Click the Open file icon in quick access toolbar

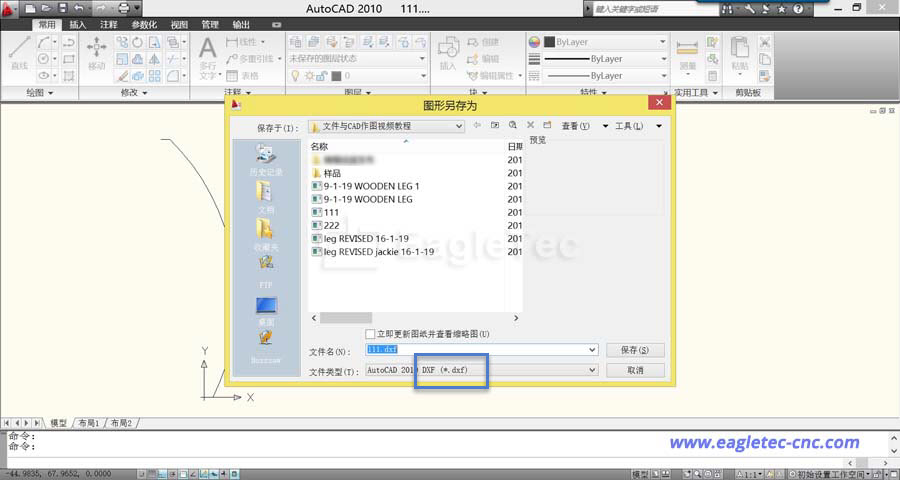tap(46, 8)
